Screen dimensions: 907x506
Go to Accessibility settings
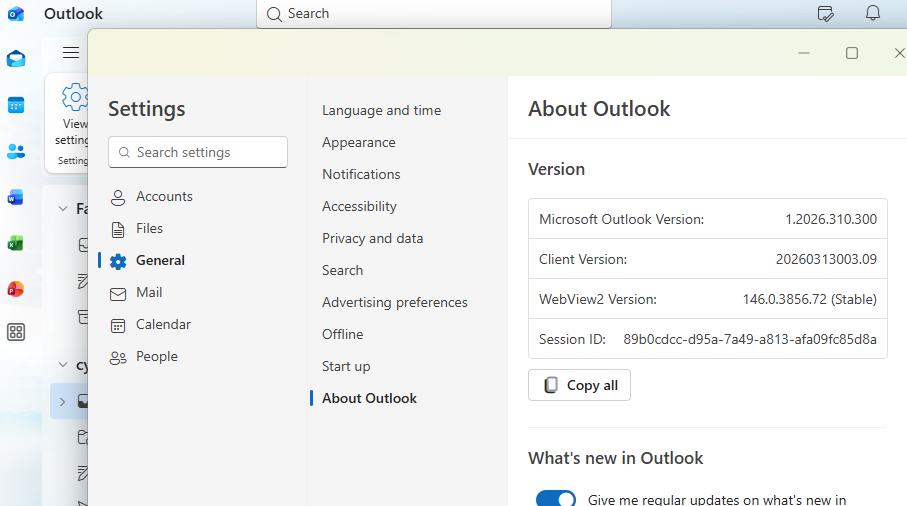[359, 206]
